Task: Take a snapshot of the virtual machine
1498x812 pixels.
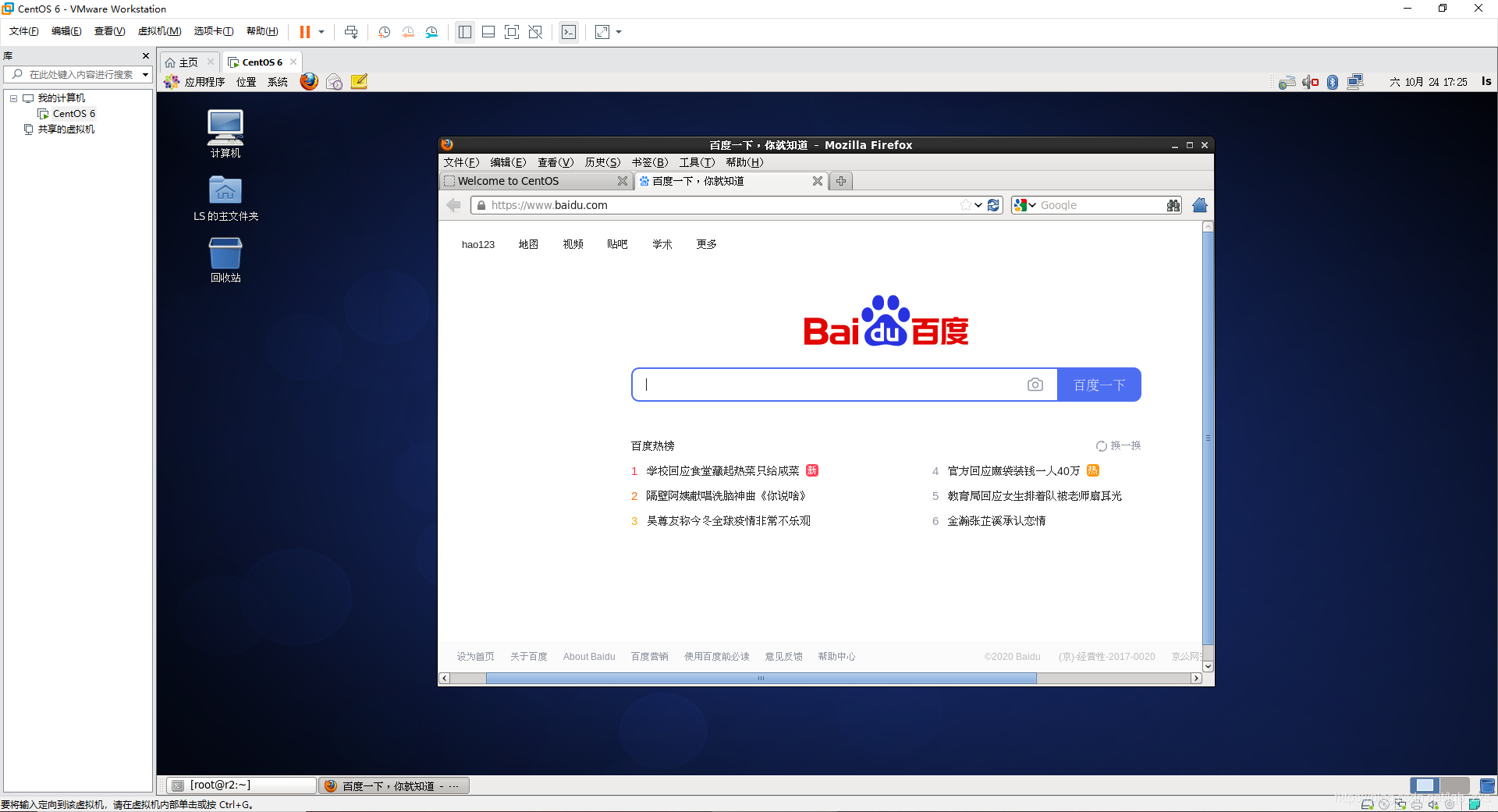Action: [384, 32]
